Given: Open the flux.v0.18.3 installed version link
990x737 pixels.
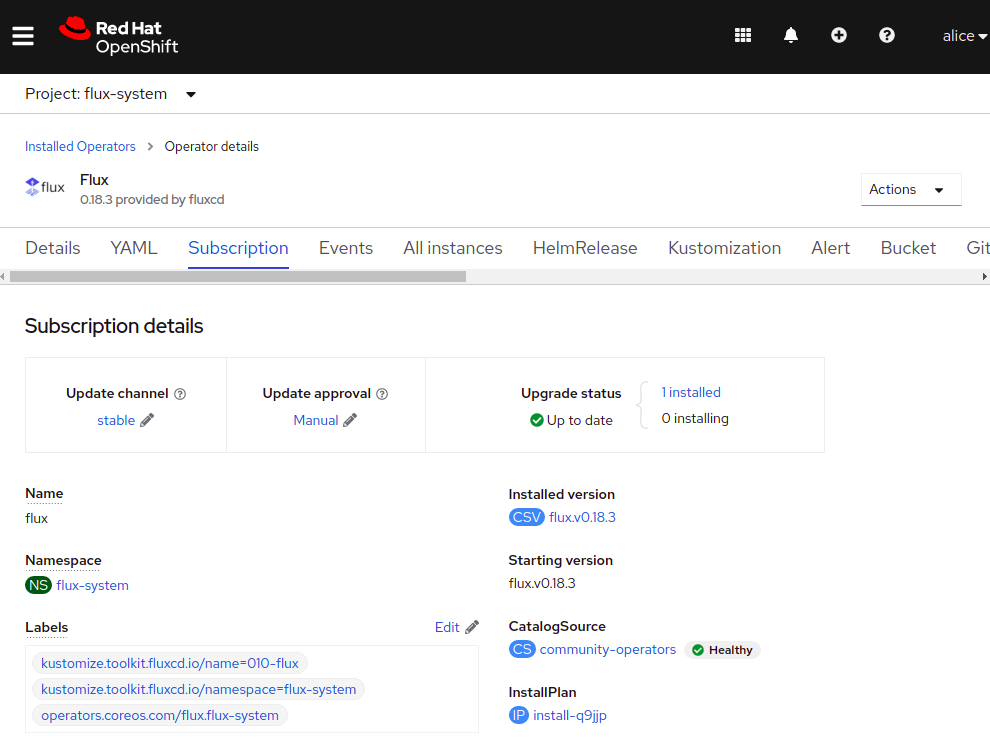Looking at the screenshot, I should pos(582,517).
